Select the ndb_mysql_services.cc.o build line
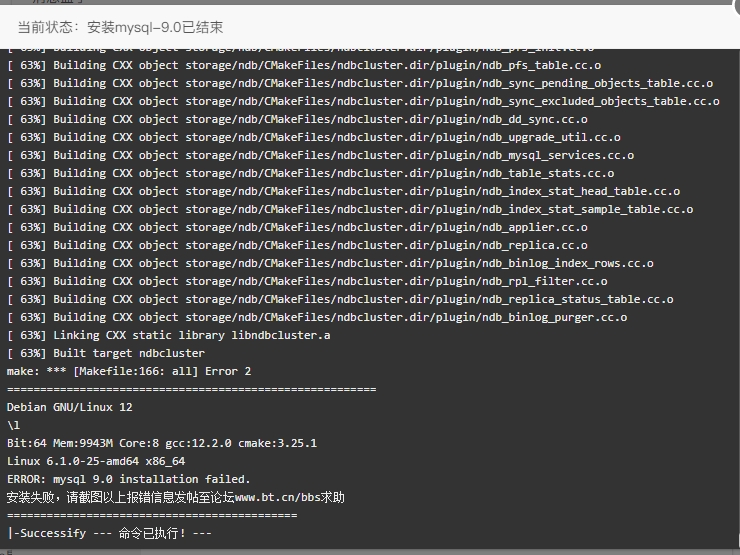Image resolution: width=740 pixels, height=555 pixels. (320, 155)
